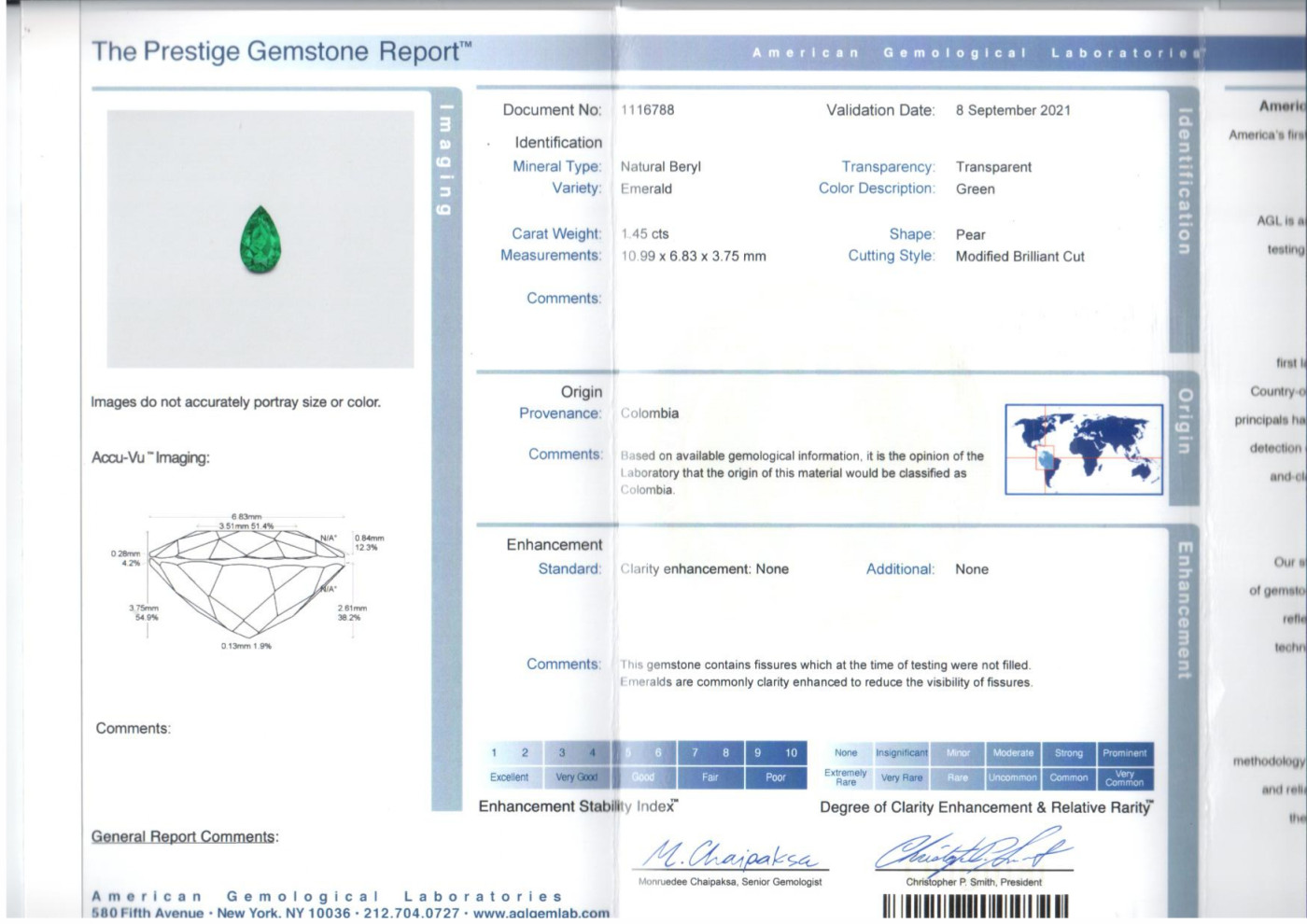Open the www.aglgemlab.com website address
1307x924 pixels.
pos(541,913)
